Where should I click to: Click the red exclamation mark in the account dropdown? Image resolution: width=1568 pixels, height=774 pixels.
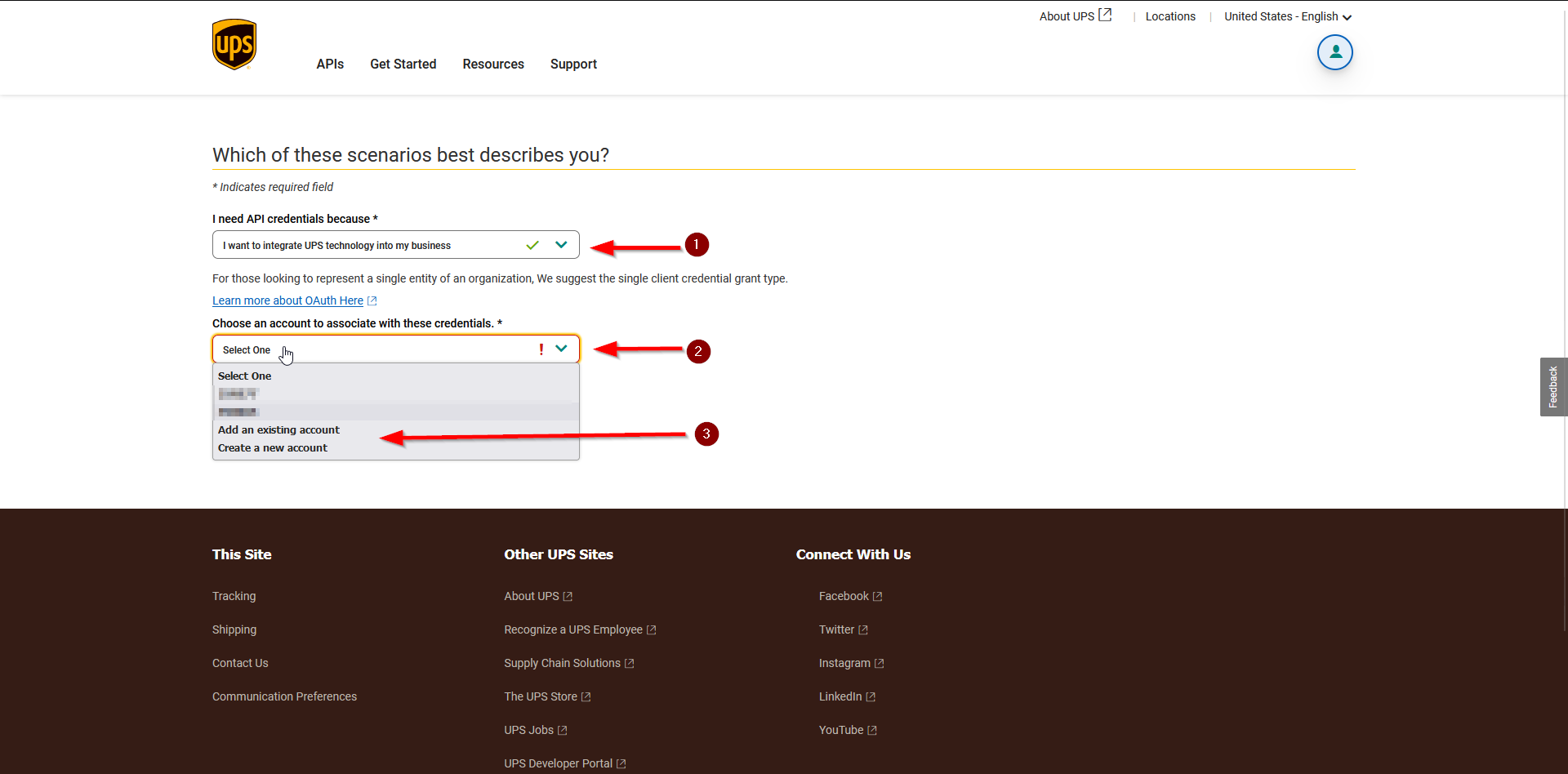(x=541, y=349)
